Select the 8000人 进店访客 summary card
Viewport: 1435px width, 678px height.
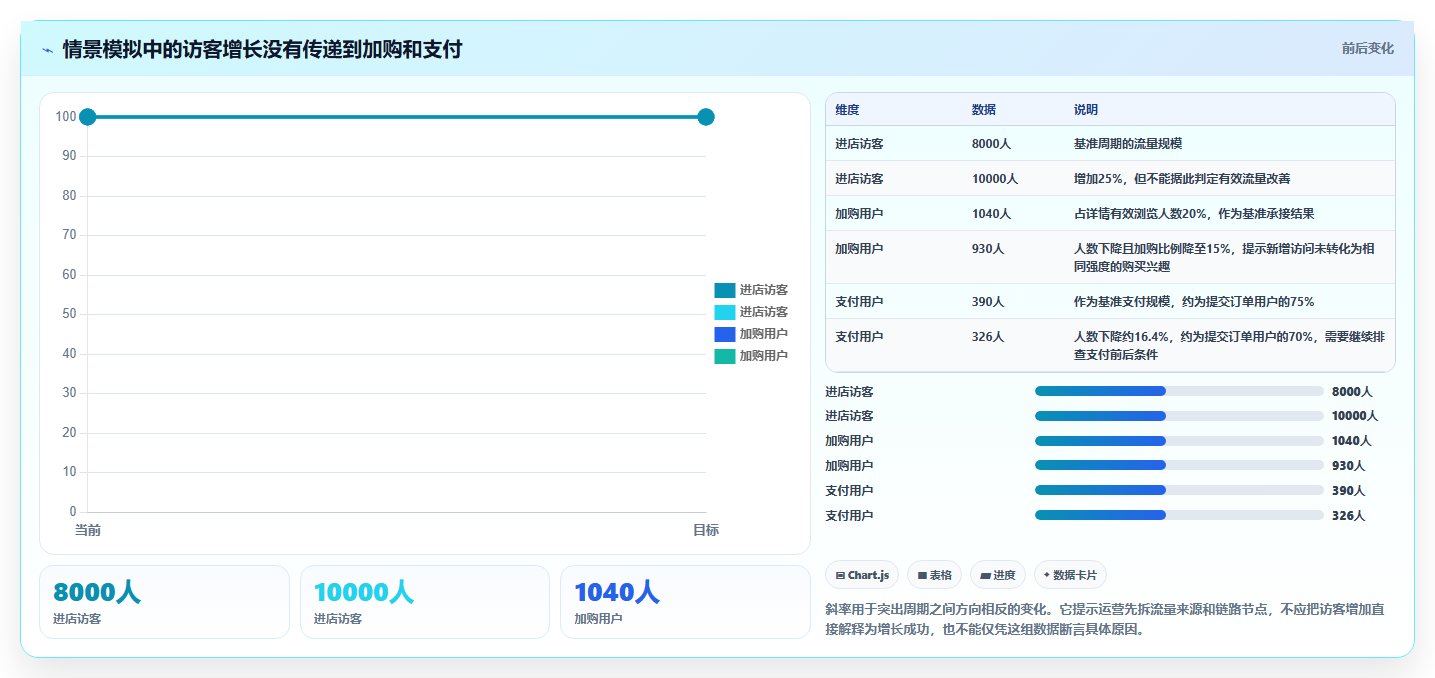tap(164, 602)
